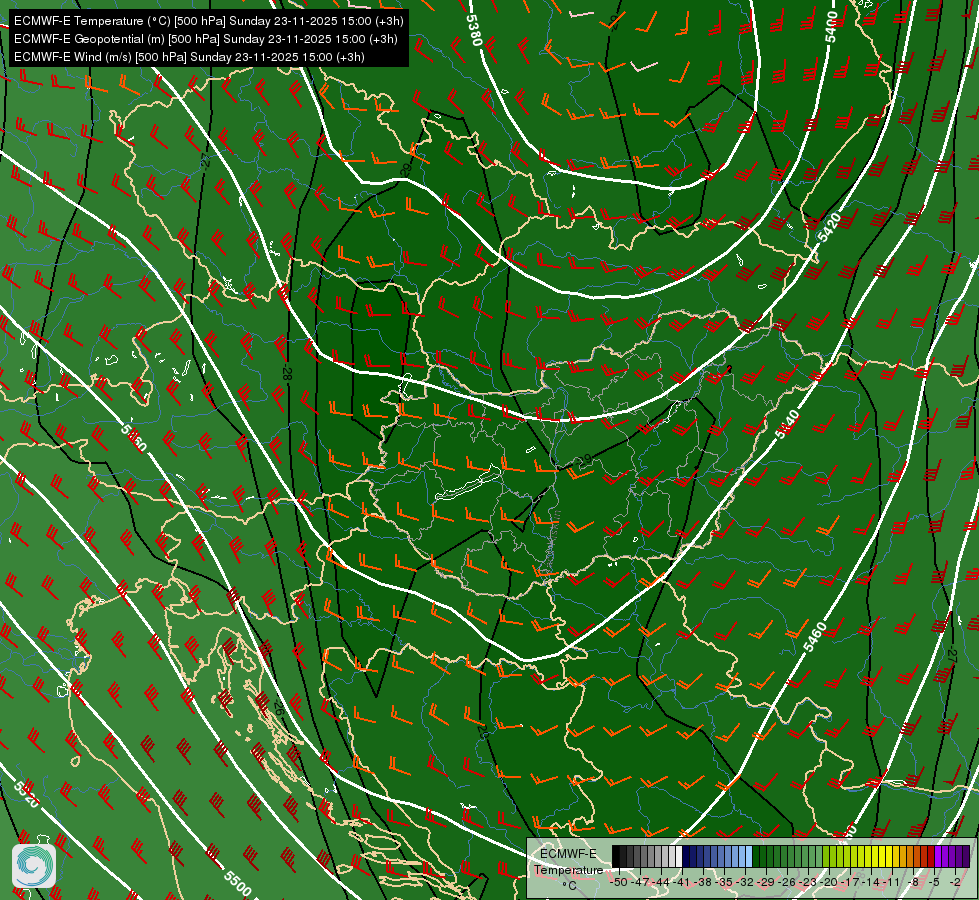Click the 5440 geopotential contour label
Screen dimensions: 979x900
pyautogui.click(x=787, y=424)
